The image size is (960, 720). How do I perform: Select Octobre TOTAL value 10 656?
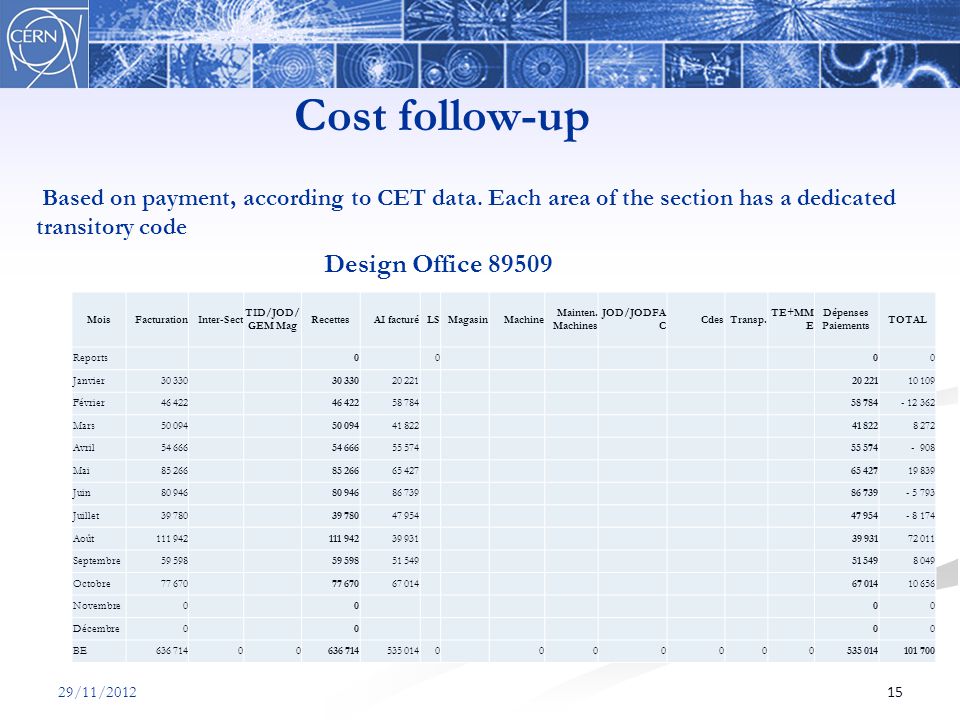tap(921, 583)
